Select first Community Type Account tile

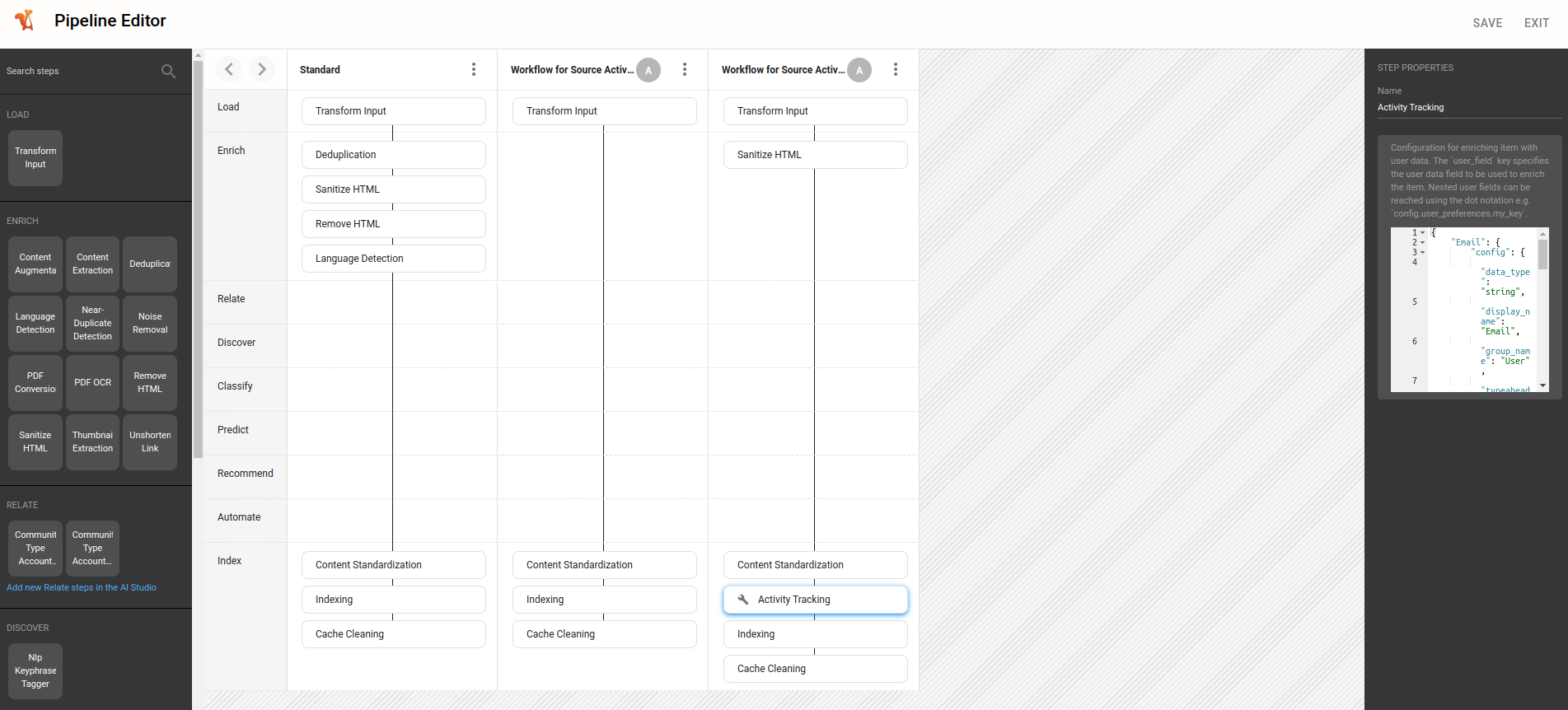point(35,549)
